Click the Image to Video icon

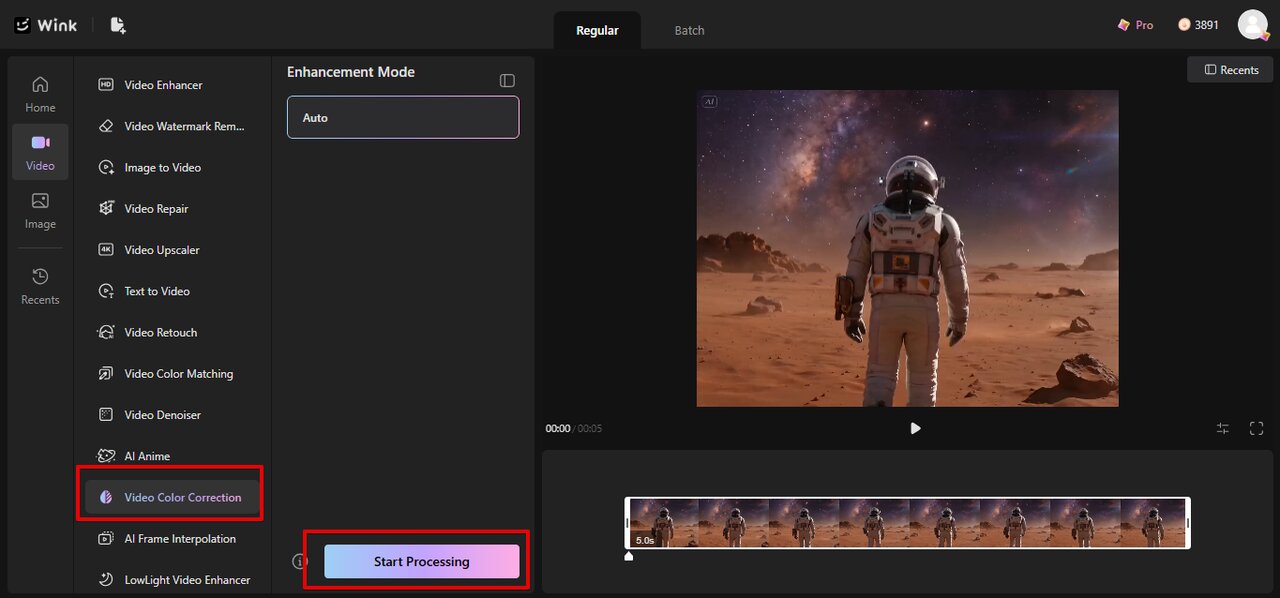point(106,167)
